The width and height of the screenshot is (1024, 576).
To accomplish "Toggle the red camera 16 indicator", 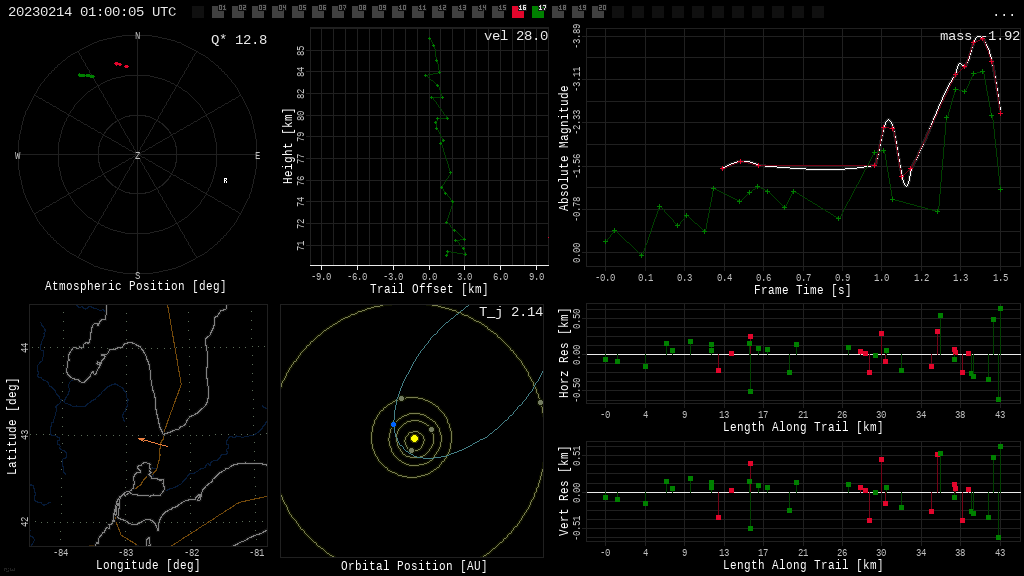I will click(x=518, y=12).
